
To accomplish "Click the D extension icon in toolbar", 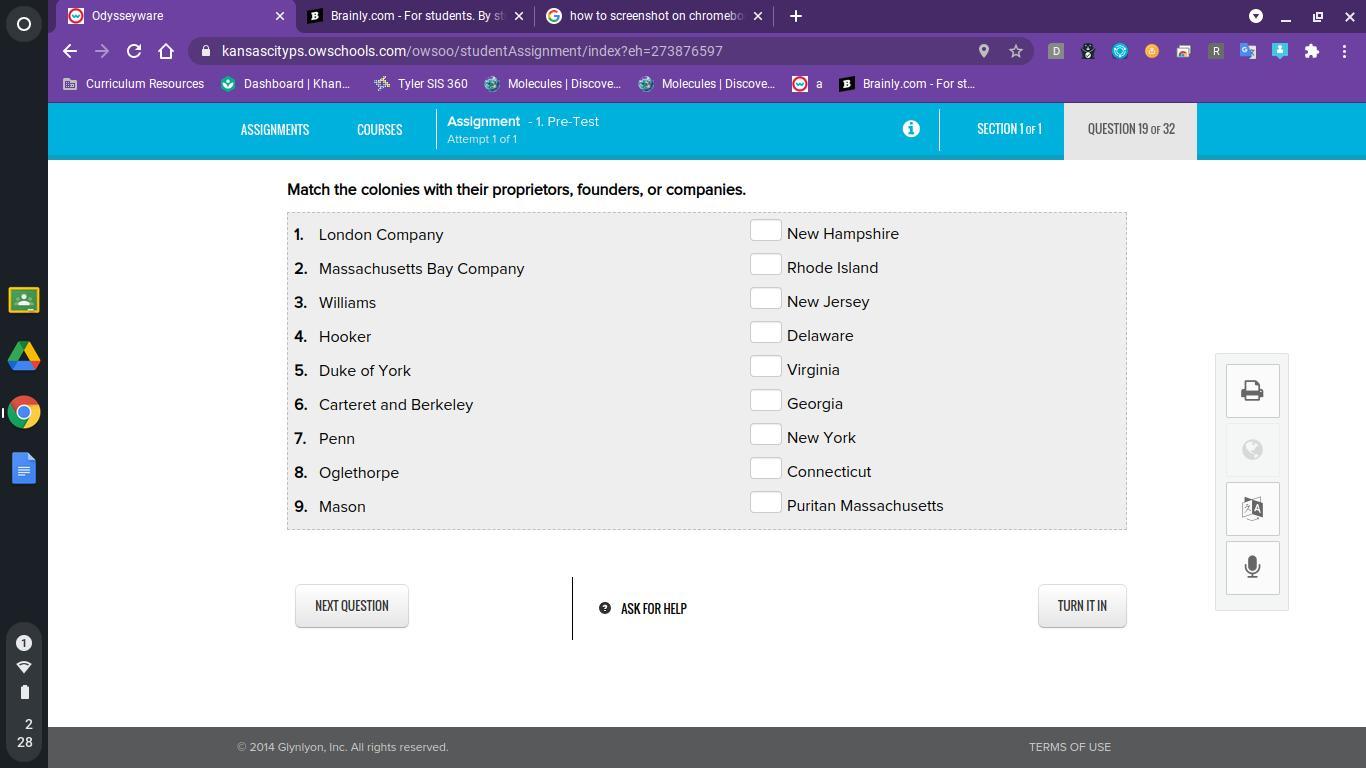I will [x=1056, y=51].
